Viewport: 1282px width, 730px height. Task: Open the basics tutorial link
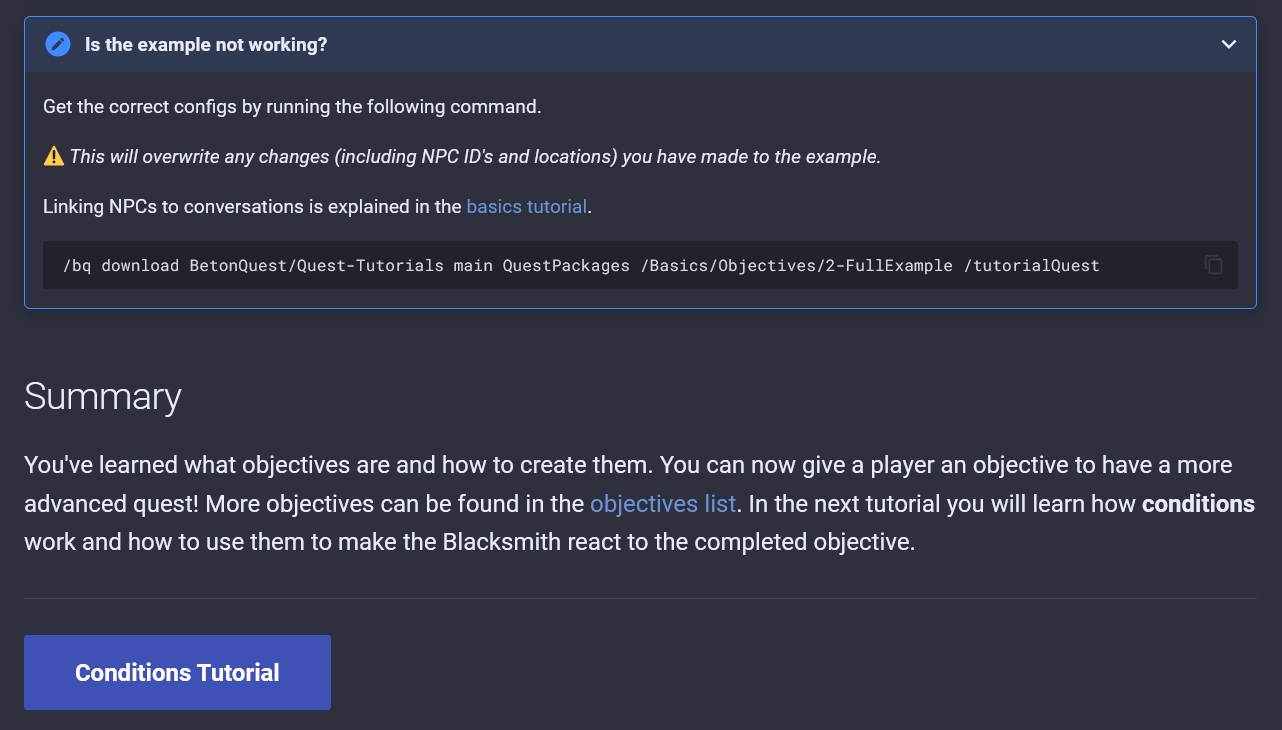click(x=527, y=207)
